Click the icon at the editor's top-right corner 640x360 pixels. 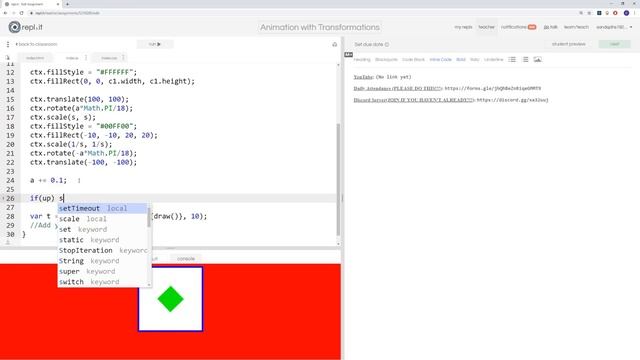click(335, 44)
